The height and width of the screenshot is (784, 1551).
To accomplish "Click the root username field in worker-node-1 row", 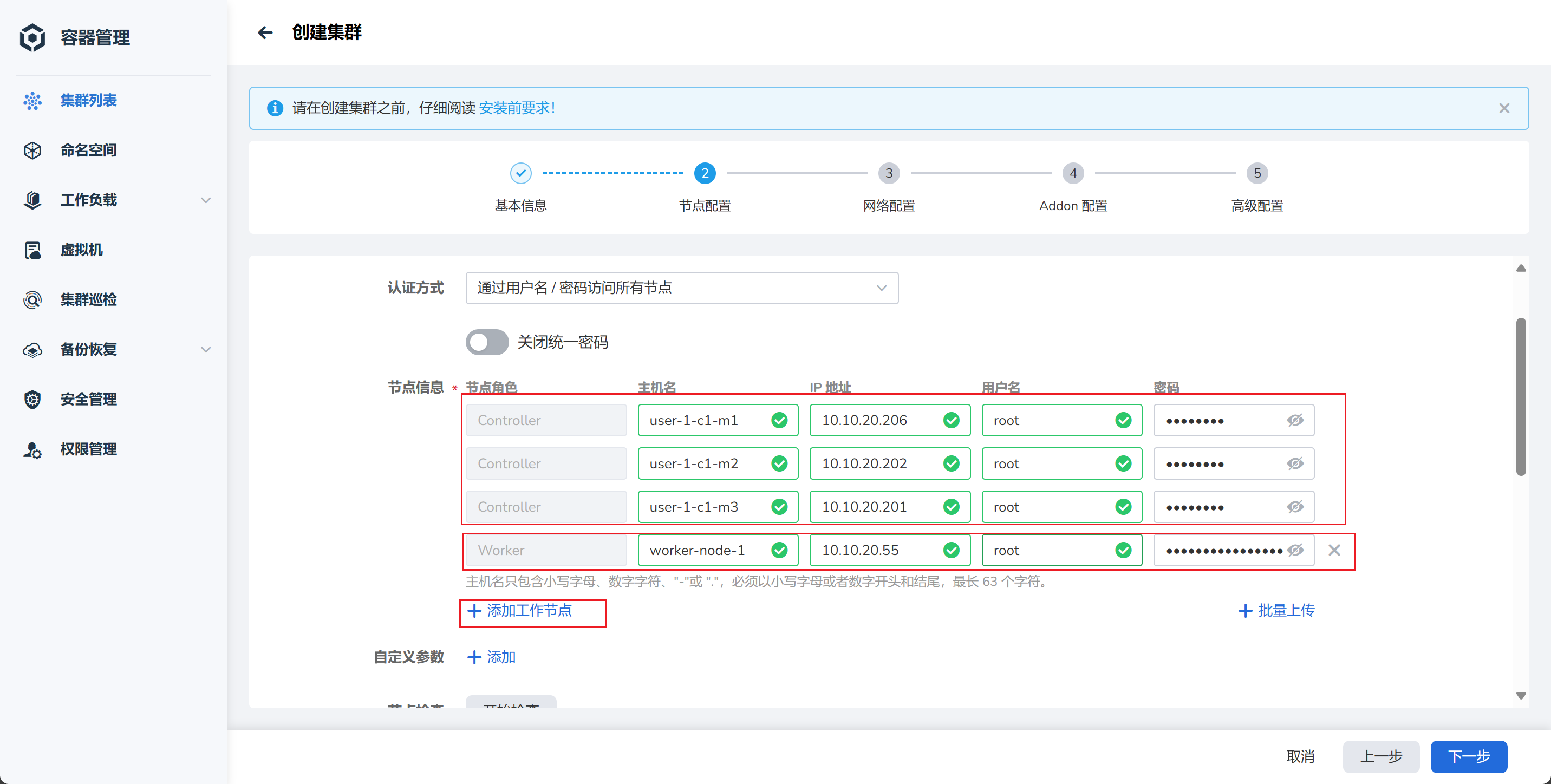I will 1061,550.
